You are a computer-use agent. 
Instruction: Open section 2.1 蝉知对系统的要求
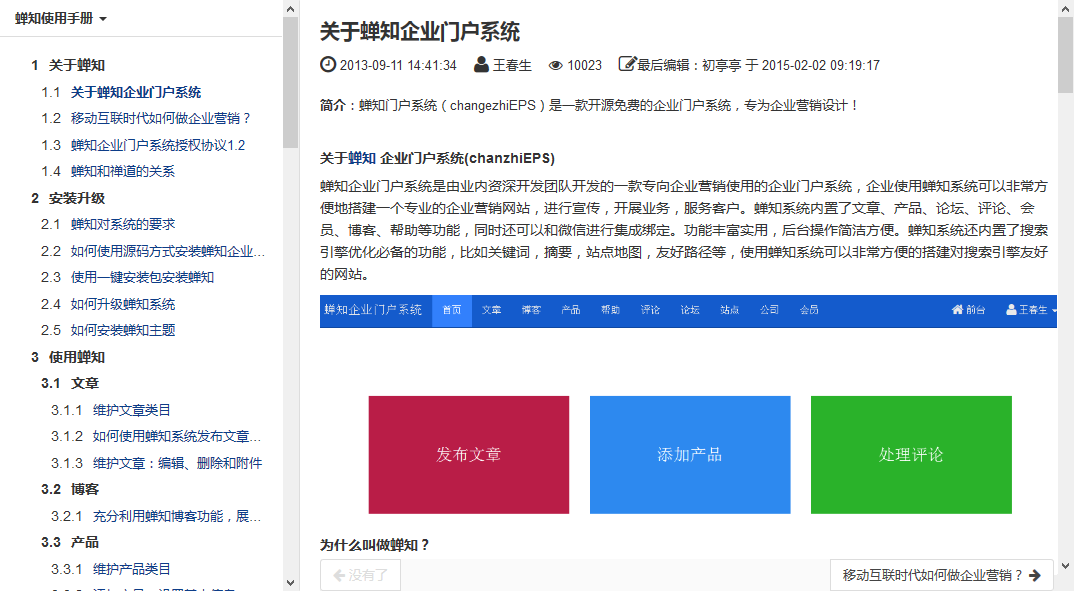123,225
